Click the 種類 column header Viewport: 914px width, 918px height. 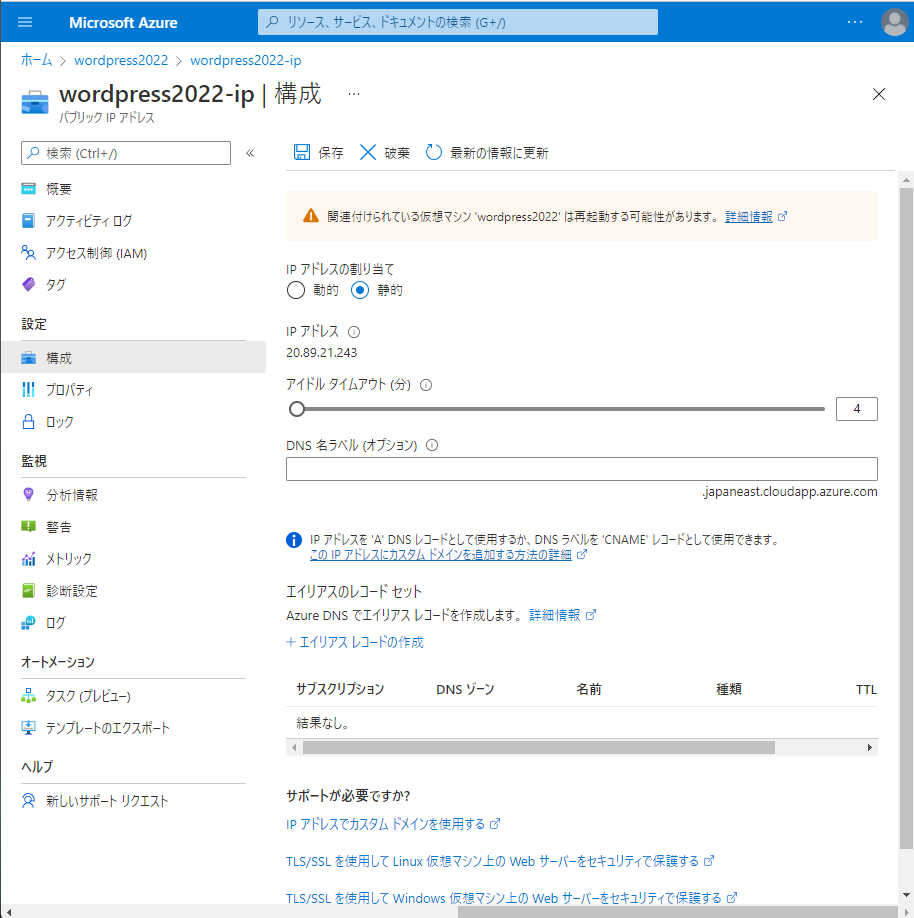coord(729,689)
